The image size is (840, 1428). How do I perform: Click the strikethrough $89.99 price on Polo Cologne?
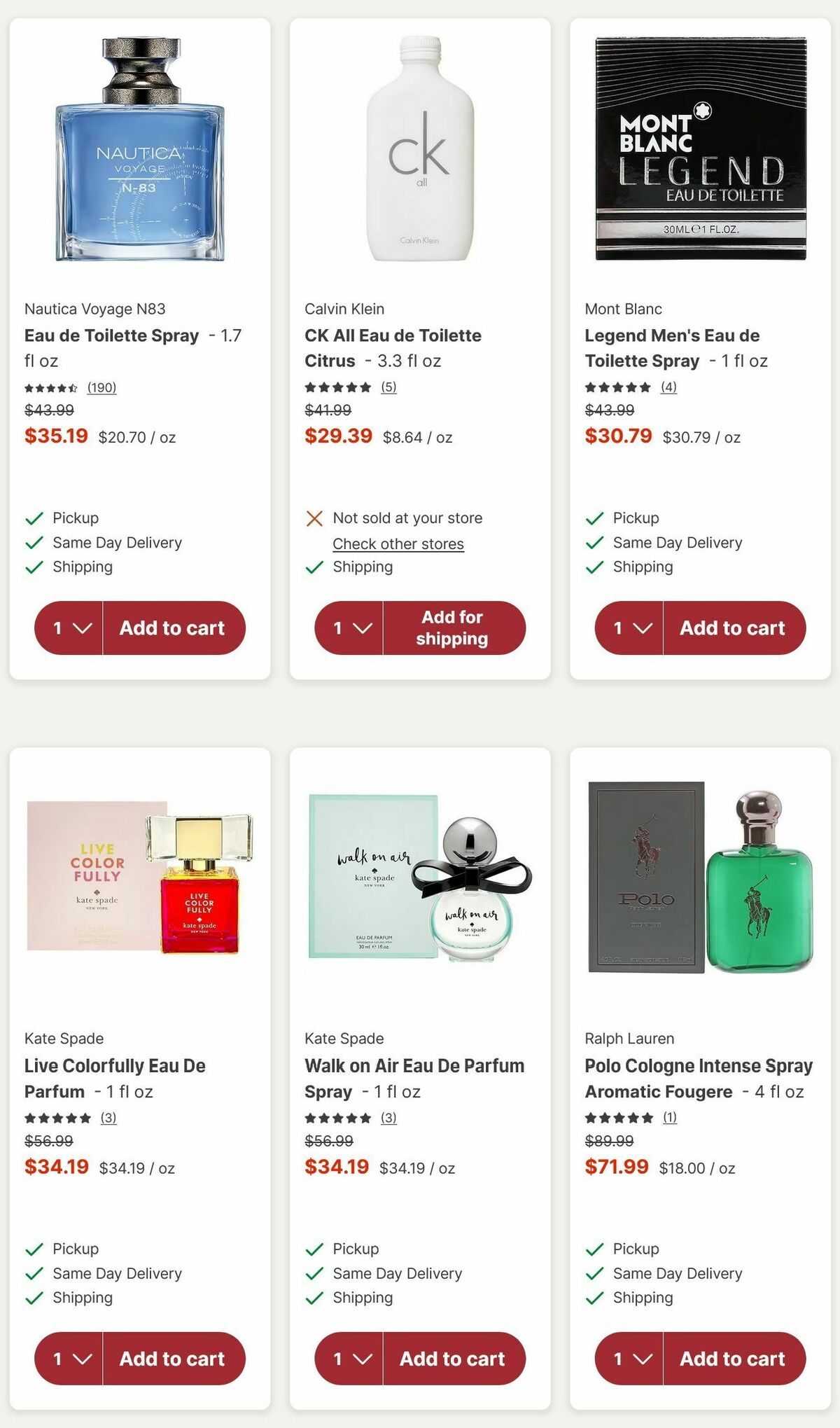610,1140
